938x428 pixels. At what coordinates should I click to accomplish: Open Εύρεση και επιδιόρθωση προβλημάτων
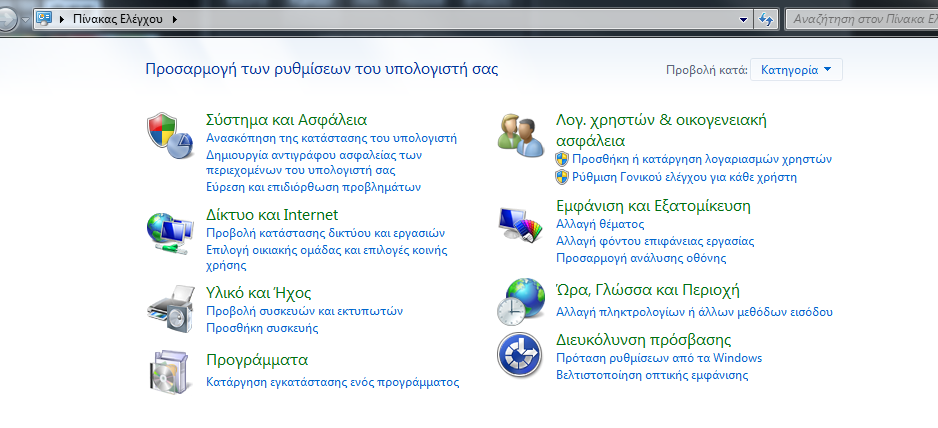(x=313, y=187)
